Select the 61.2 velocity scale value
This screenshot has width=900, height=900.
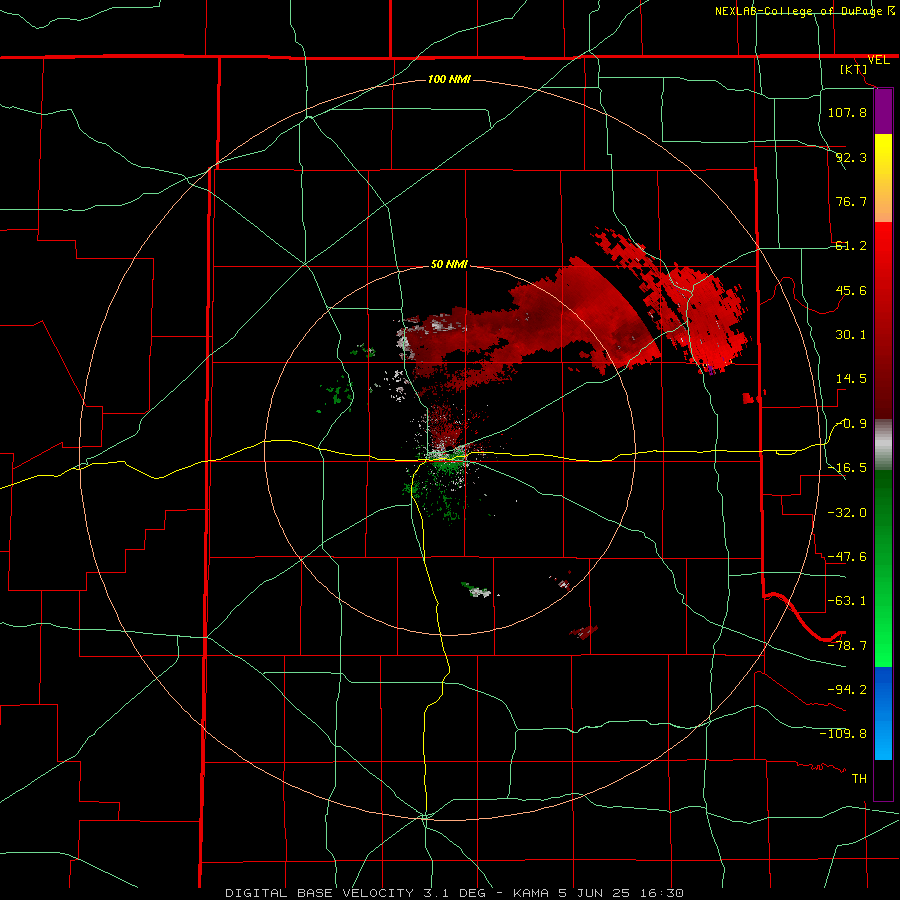[851, 246]
